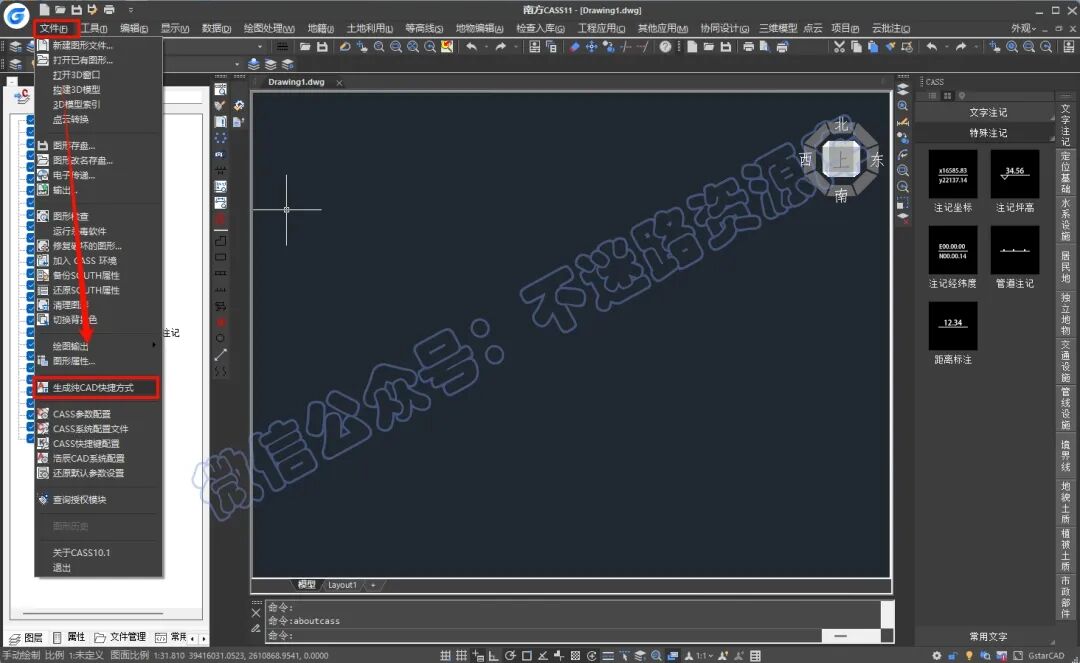Toggle lineweight display in status bar
1080x663 pixels.
tap(608, 655)
